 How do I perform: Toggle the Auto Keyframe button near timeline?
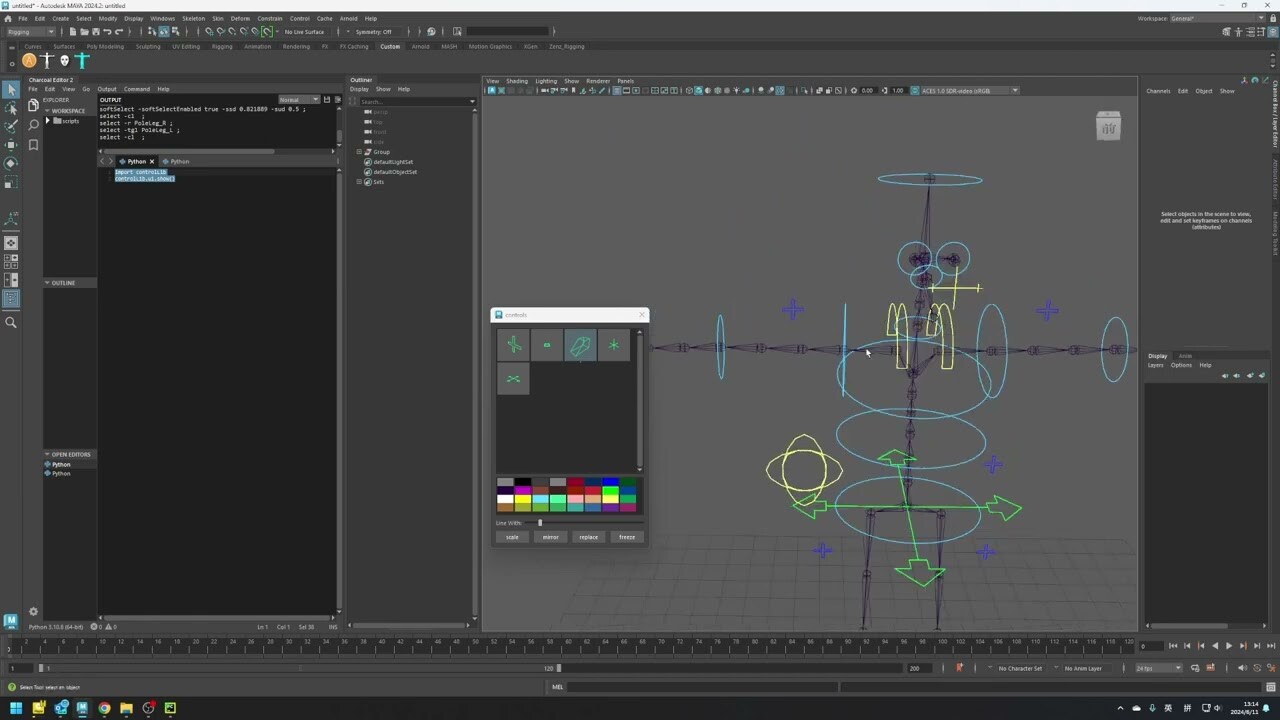coord(959,668)
